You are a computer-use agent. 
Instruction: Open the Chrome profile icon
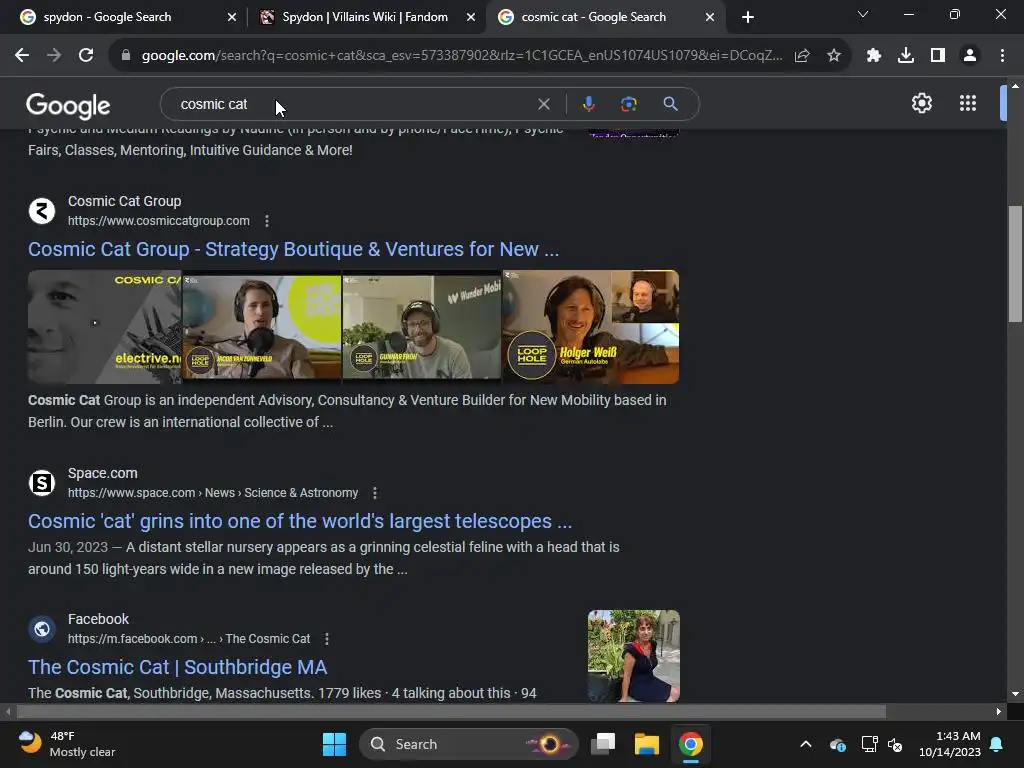pyautogui.click(x=970, y=56)
